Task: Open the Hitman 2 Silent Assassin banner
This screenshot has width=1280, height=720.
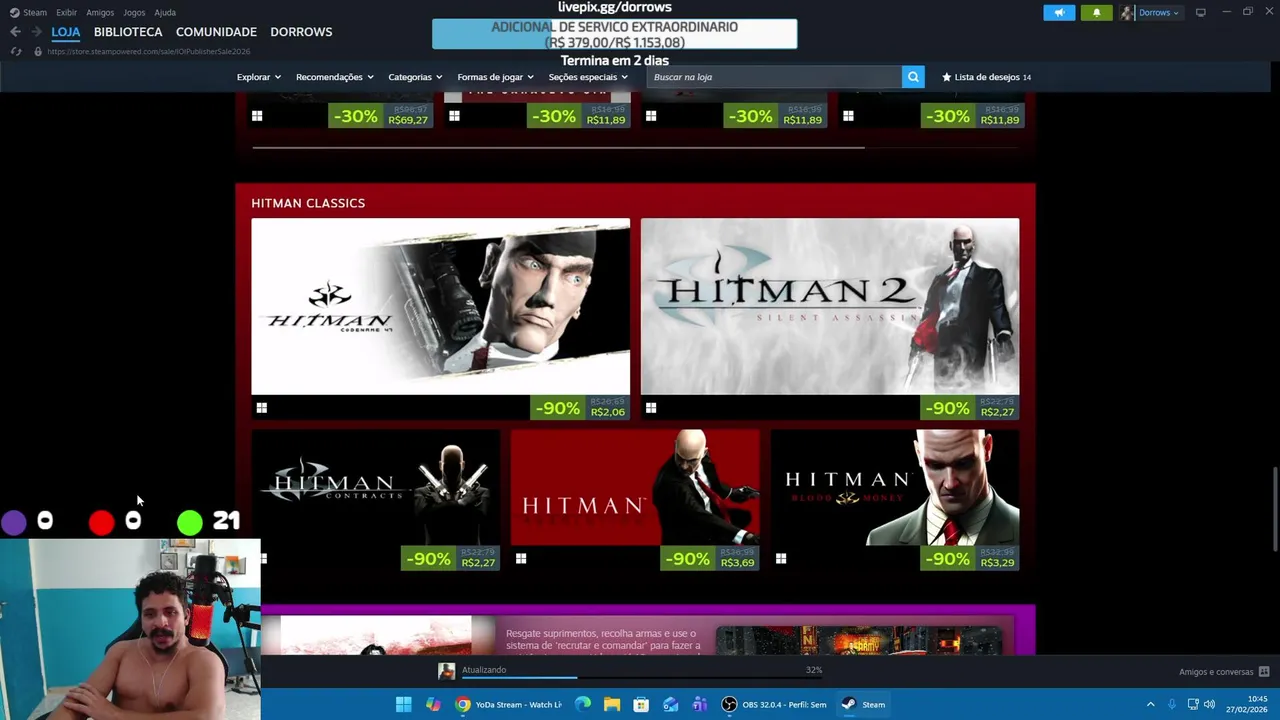Action: click(830, 306)
